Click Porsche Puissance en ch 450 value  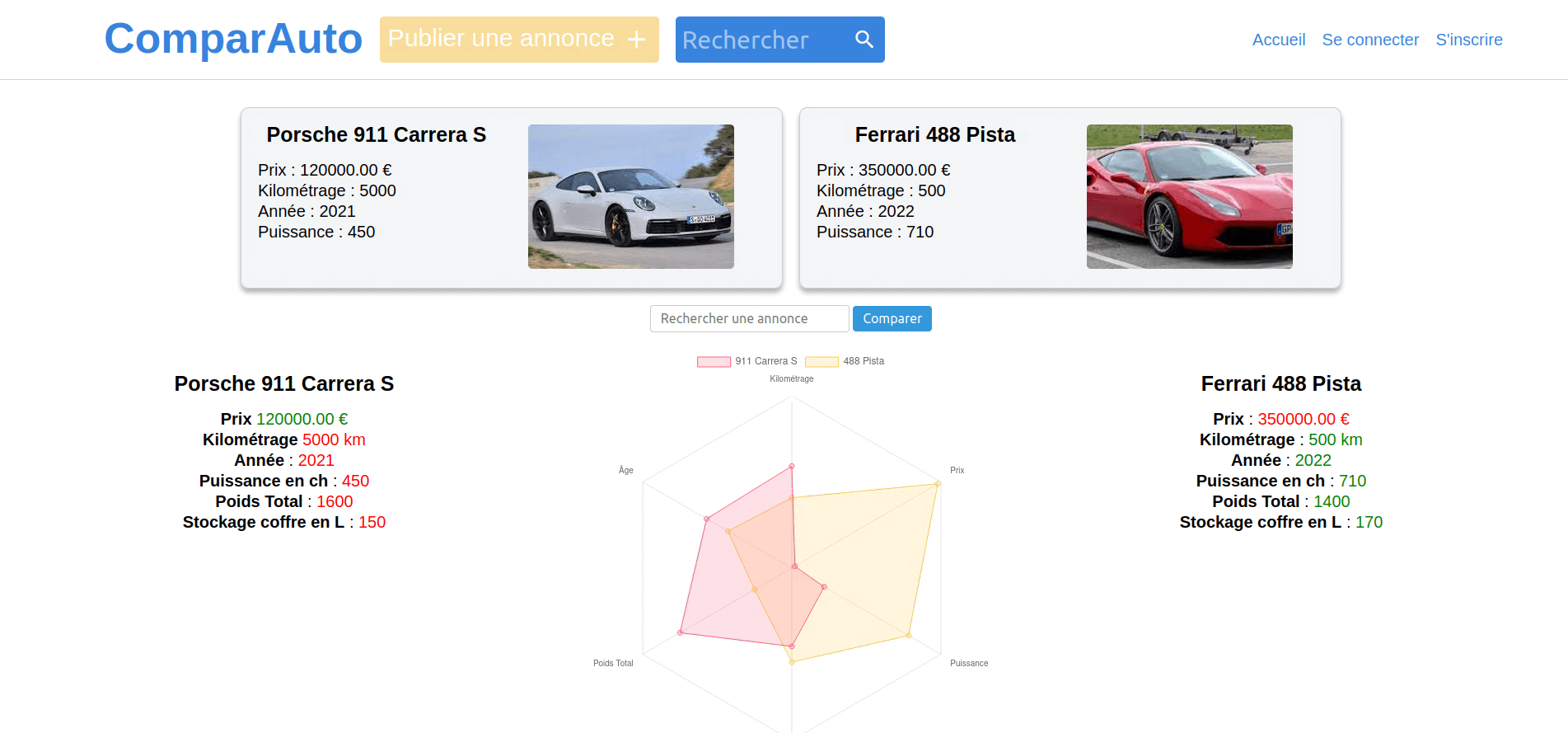(355, 481)
